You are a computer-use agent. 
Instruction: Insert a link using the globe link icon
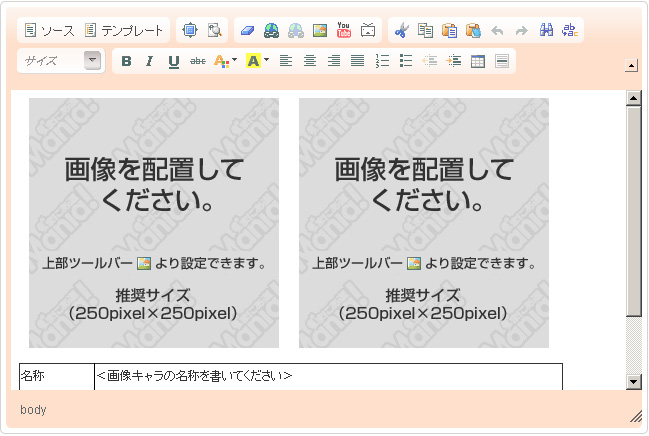271,31
